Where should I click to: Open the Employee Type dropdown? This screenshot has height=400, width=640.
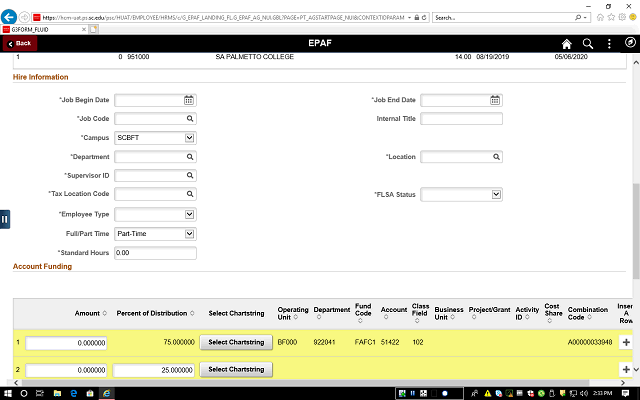[x=155, y=214]
